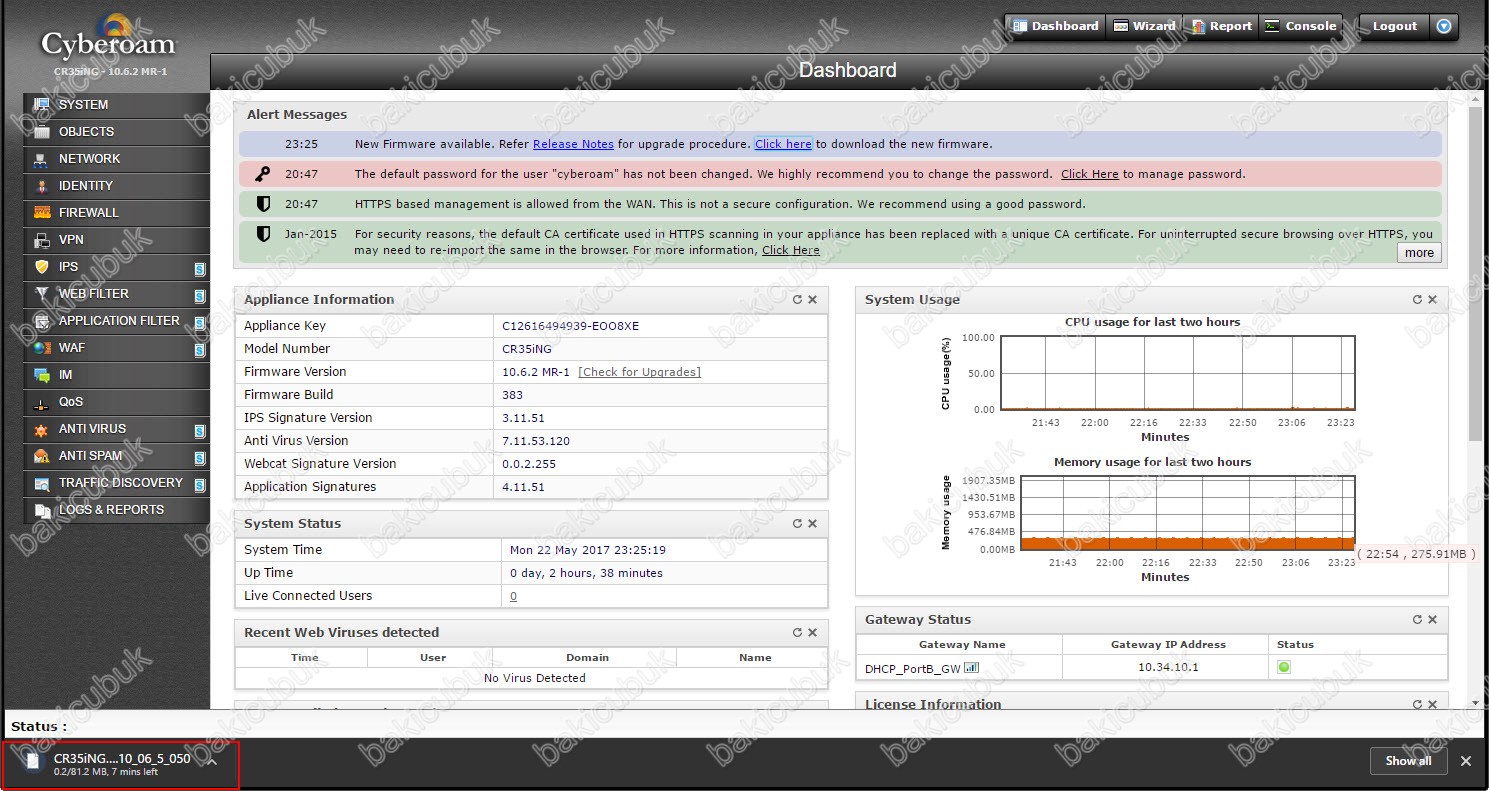
Task: Click subscription badge next to ANTI SPAM
Action: click(x=200, y=458)
